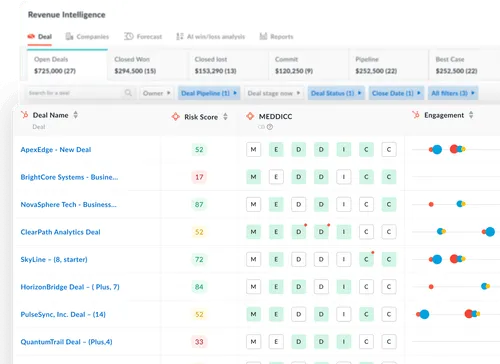
Task: Expand the Deal stage now filter
Action: (274, 93)
